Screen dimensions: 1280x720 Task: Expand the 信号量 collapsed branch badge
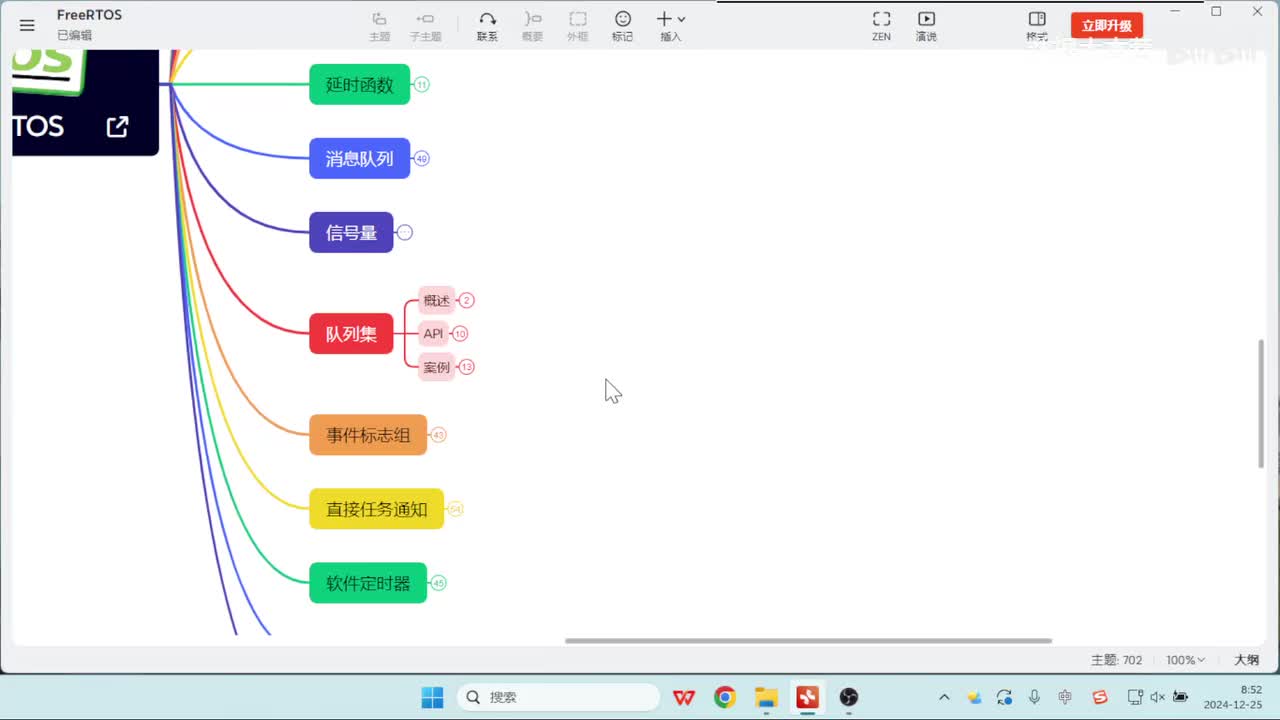point(405,232)
